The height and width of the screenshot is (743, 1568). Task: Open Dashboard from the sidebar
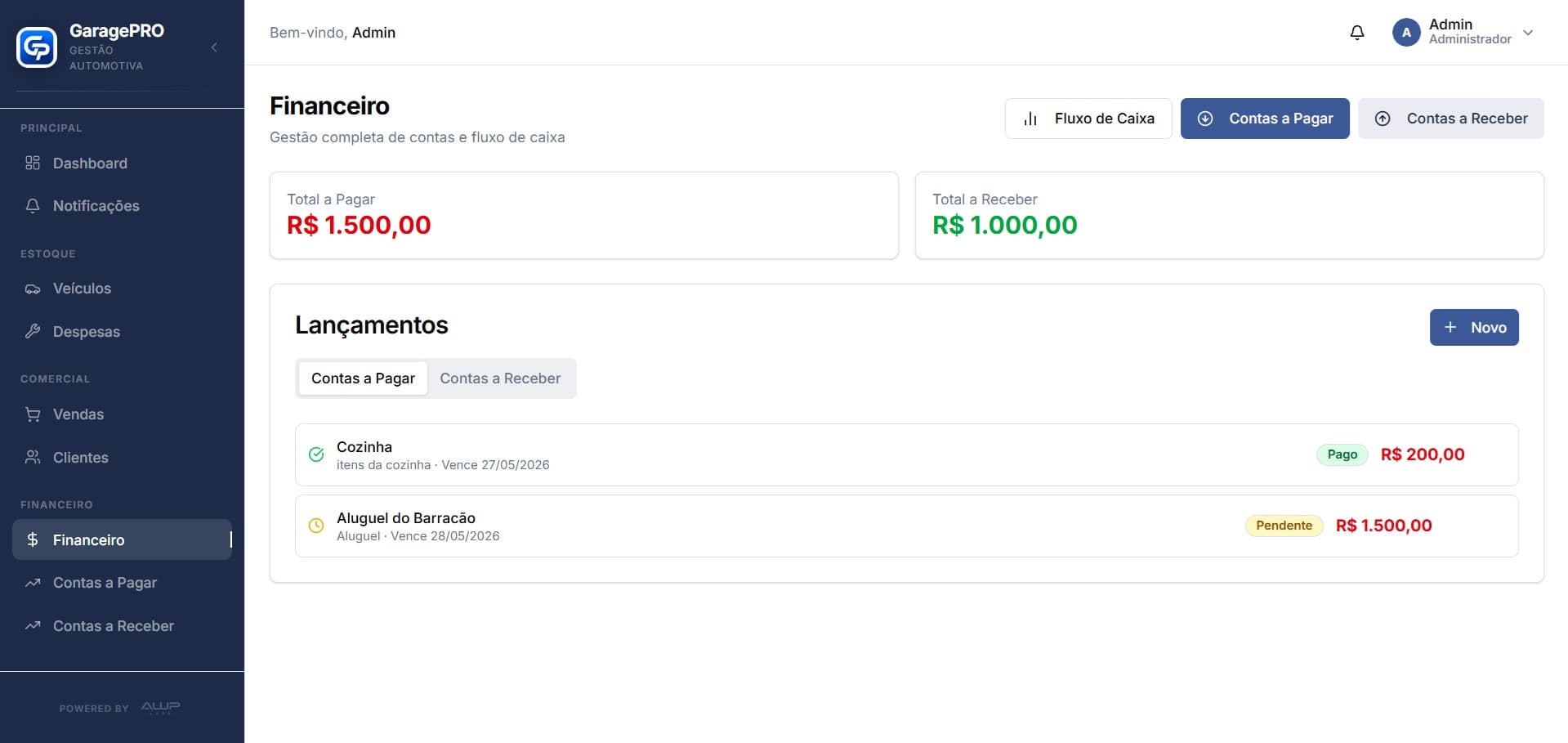122,163
